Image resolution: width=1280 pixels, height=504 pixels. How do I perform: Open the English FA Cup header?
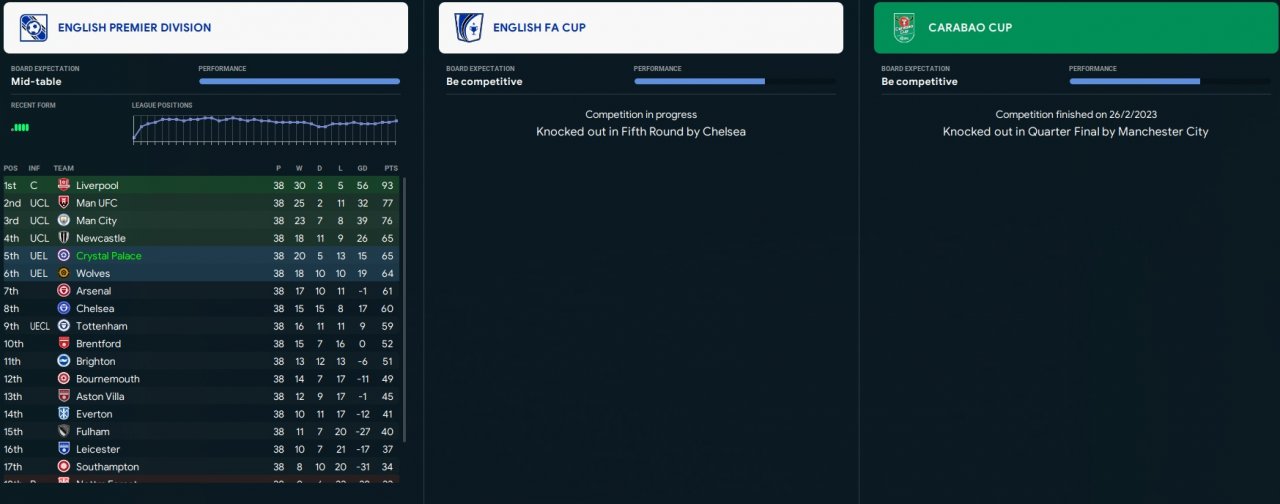coord(641,28)
